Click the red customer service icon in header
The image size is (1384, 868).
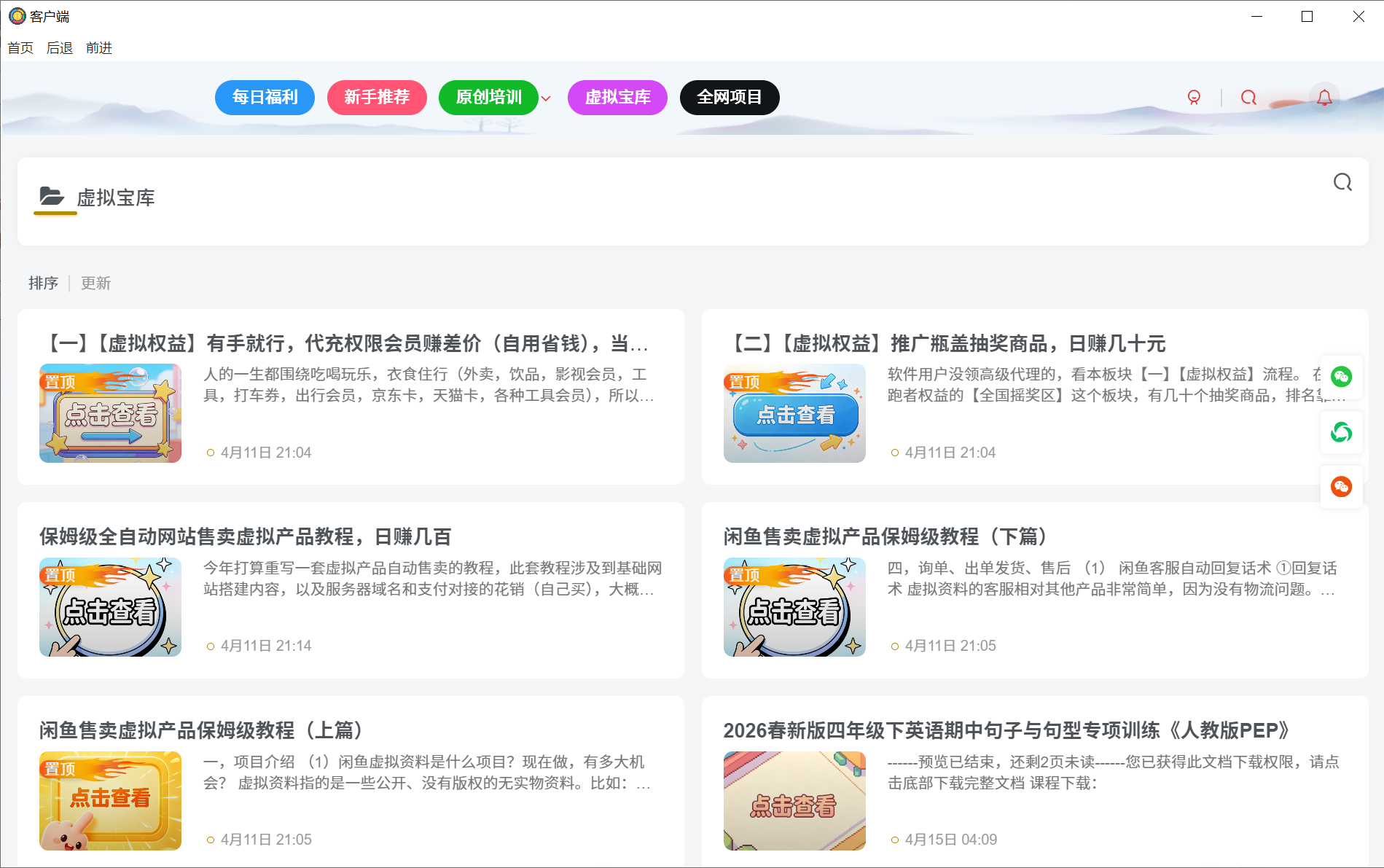tap(1194, 98)
